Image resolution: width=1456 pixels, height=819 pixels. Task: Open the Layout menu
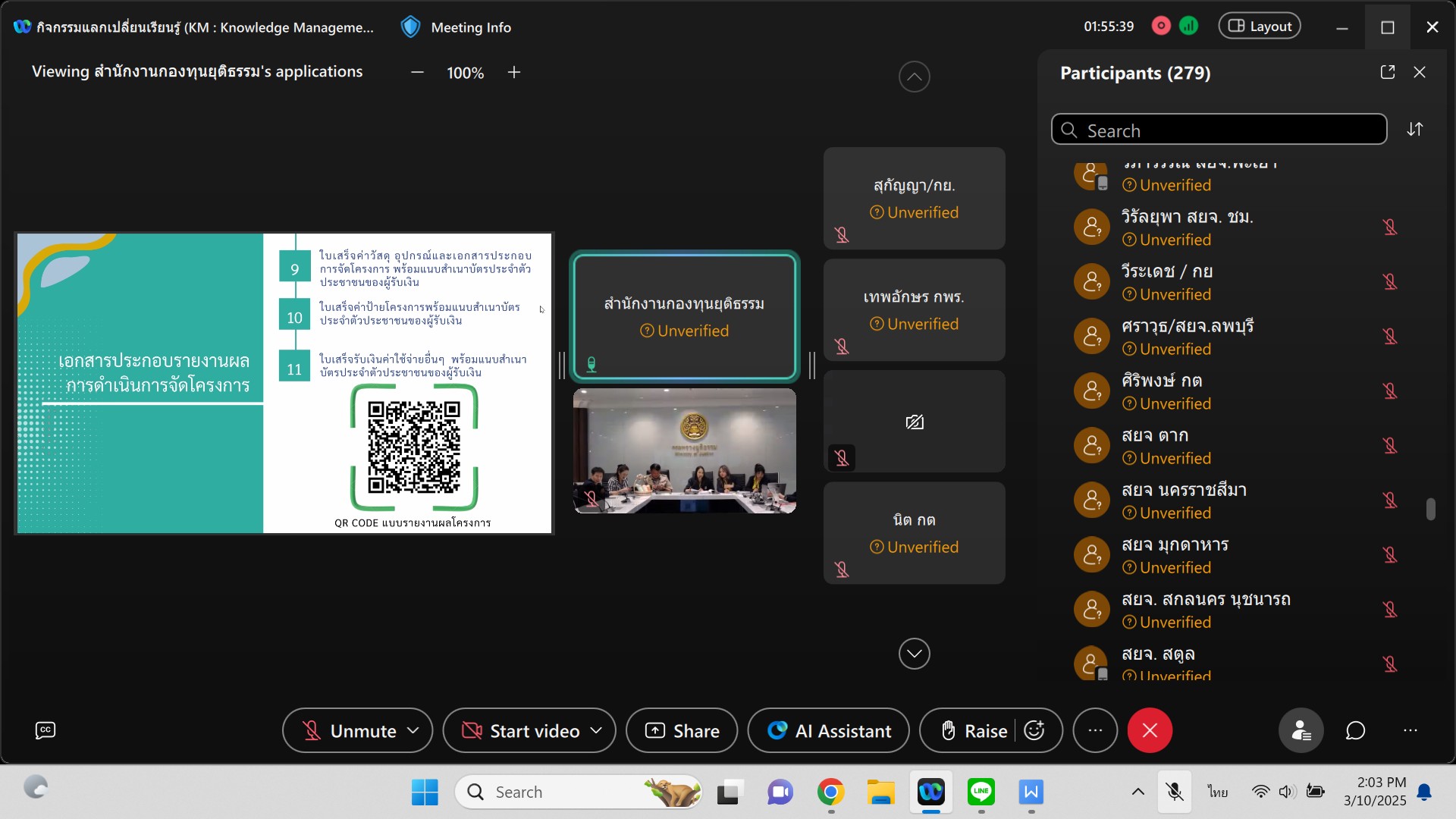(1259, 27)
